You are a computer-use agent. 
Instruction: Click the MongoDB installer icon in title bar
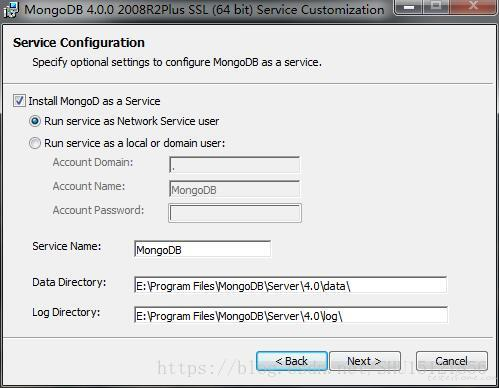(x=10, y=9)
